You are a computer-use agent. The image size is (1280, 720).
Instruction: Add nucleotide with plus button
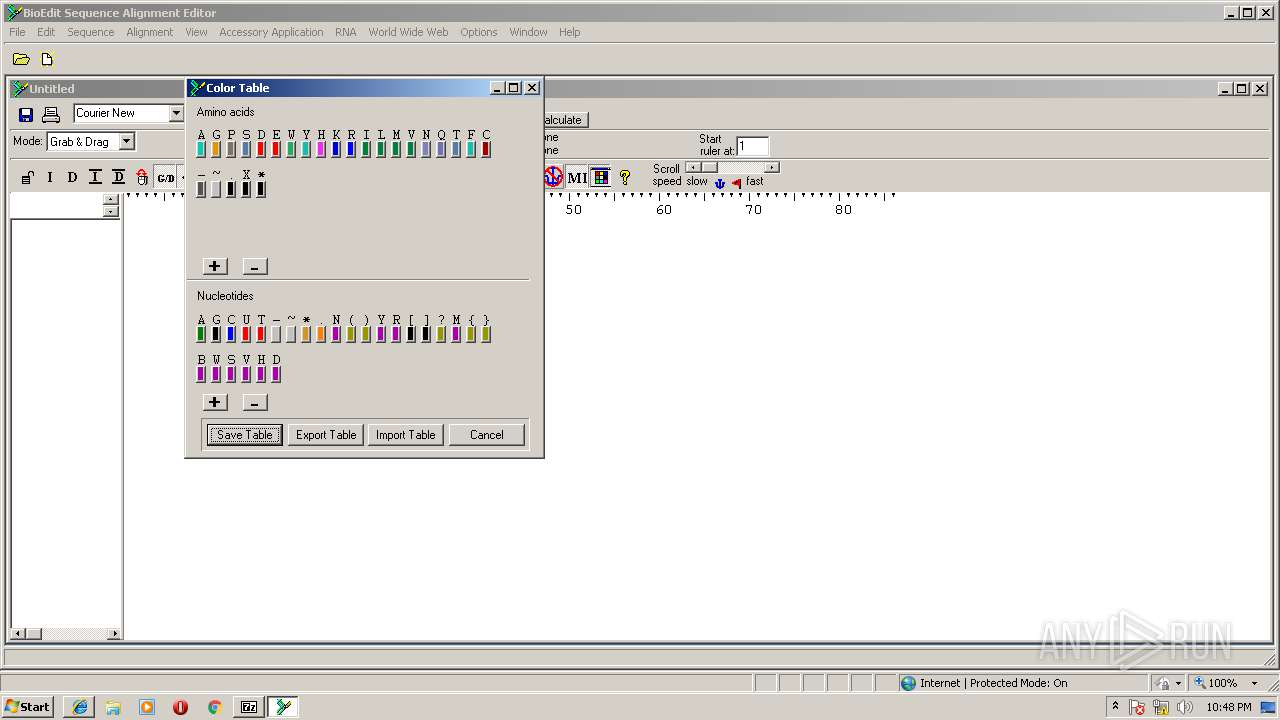(215, 402)
